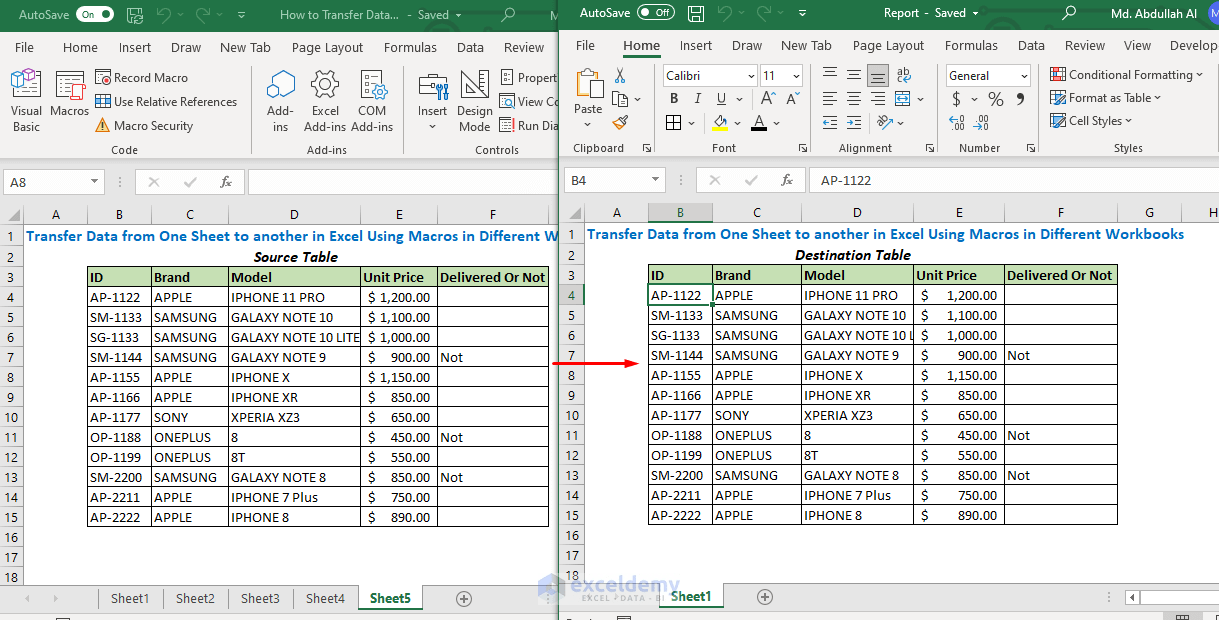The width and height of the screenshot is (1219, 620).
Task: Open the Add-ins store button
Action: tap(280, 101)
